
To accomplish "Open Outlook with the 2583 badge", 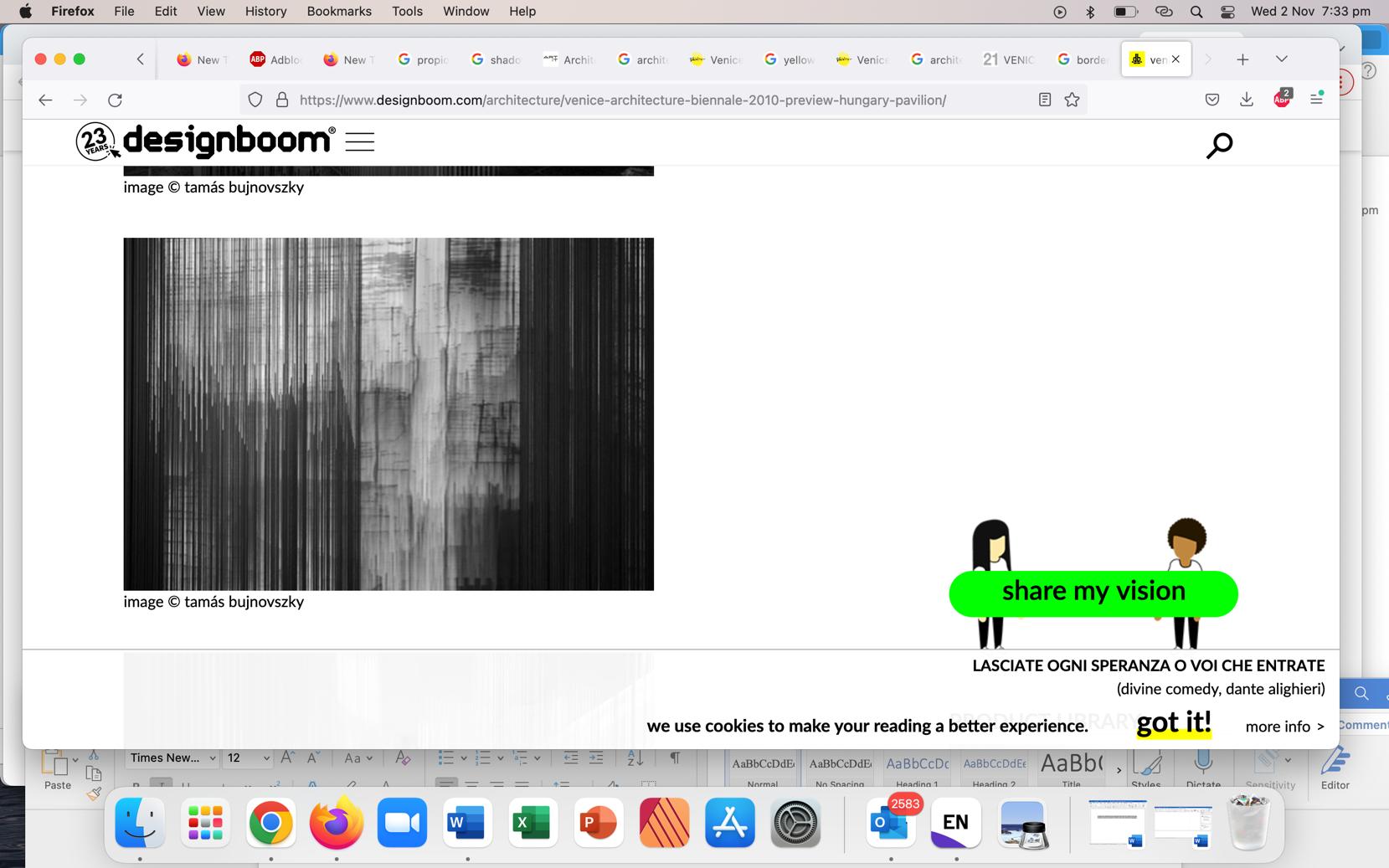I will click(891, 822).
